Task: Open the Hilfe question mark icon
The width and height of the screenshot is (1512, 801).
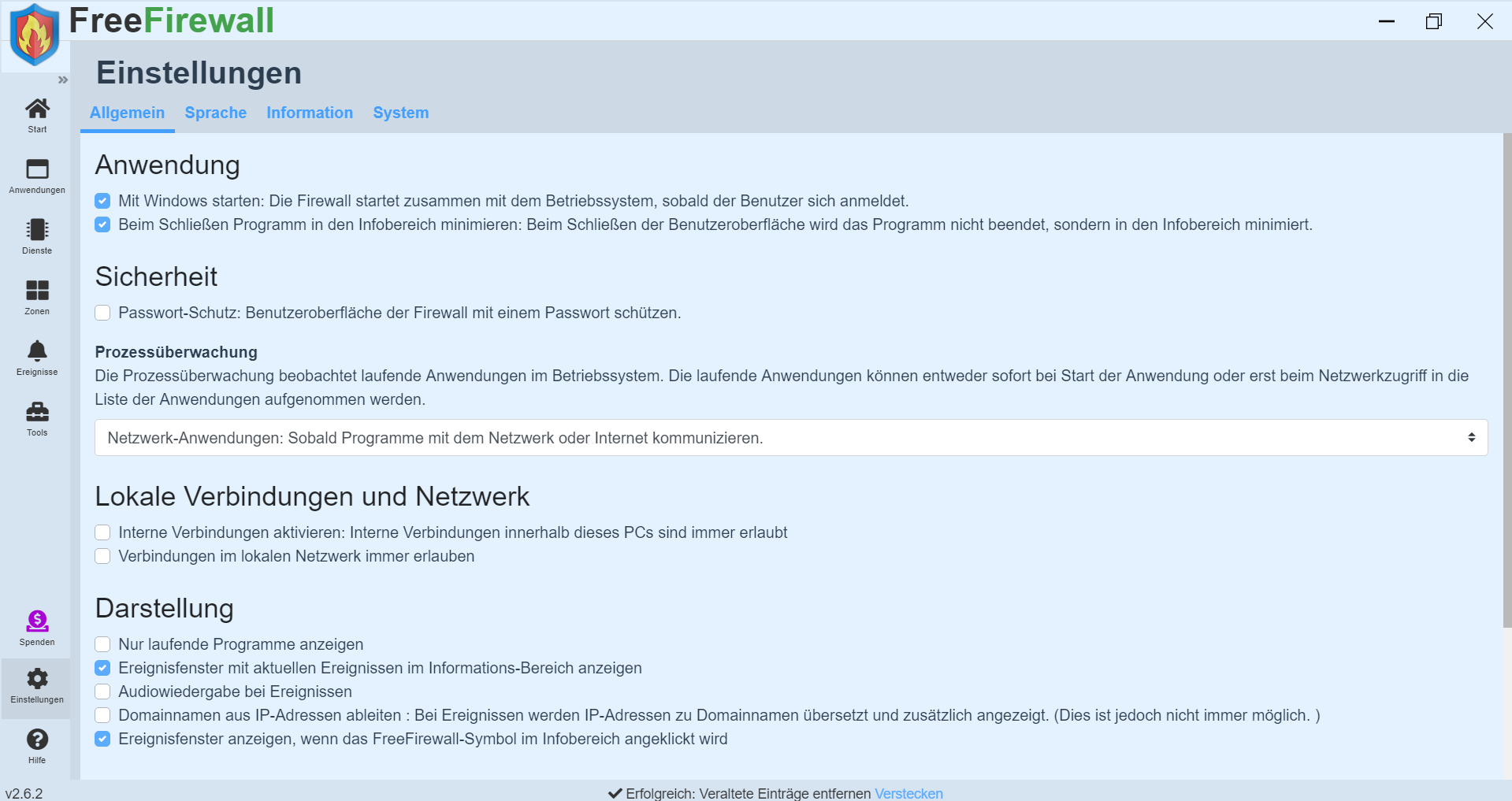Action: point(37,739)
